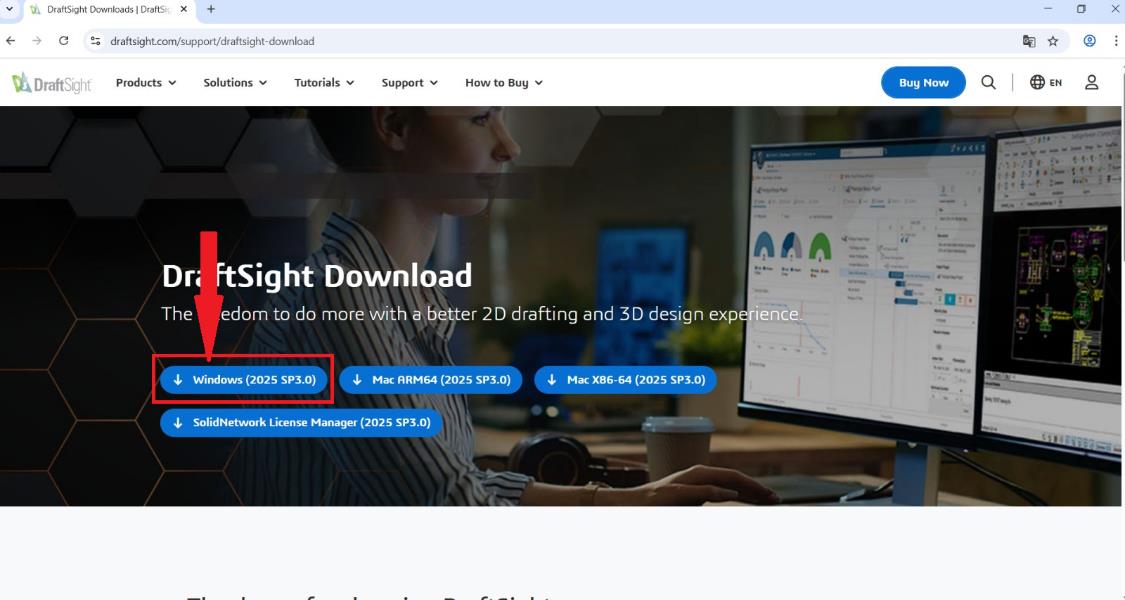Expand the Products menu
Viewport: 1125px width, 600px height.
pos(146,83)
